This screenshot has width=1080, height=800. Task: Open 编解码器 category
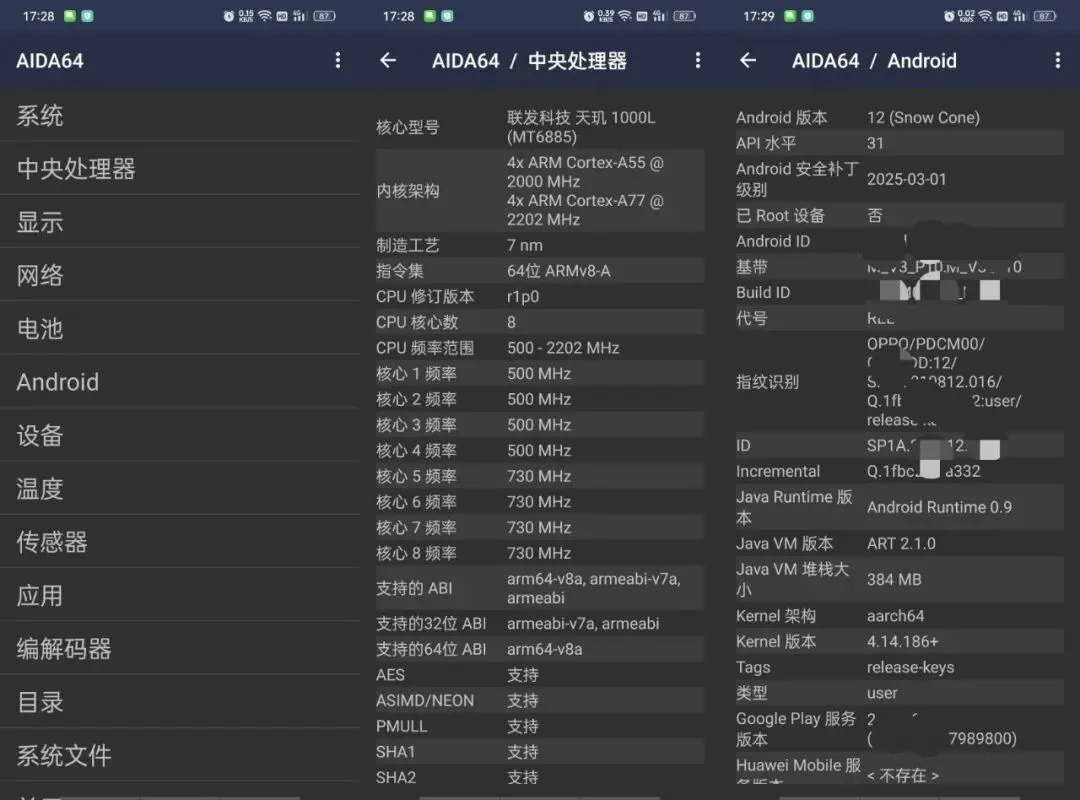click(180, 649)
